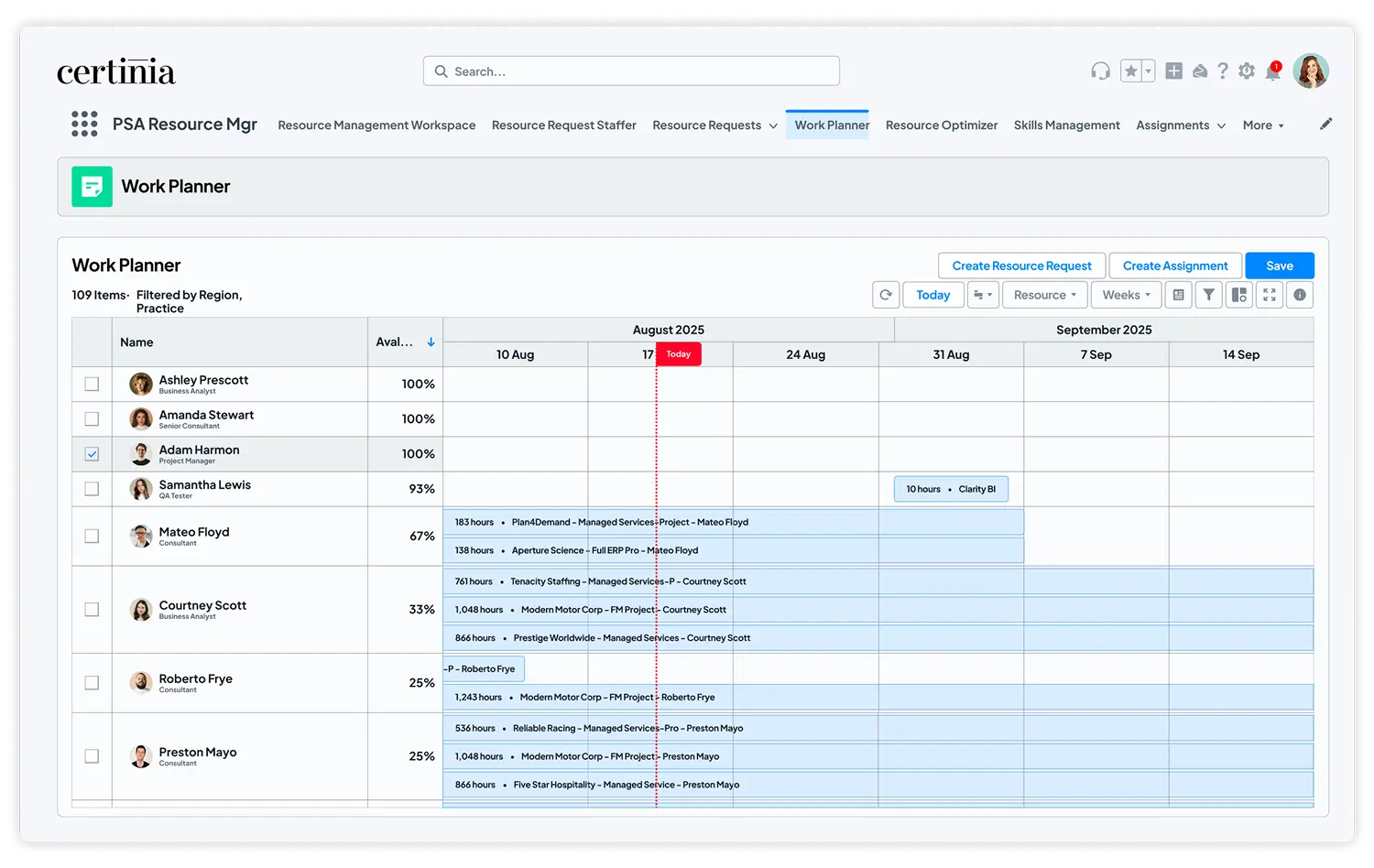Select the checkbox for Courtney Scott
1374x868 pixels.
click(92, 609)
